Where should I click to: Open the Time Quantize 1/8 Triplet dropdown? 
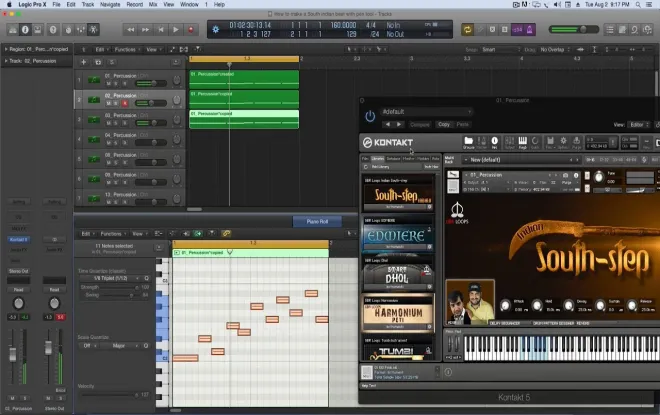114,278
